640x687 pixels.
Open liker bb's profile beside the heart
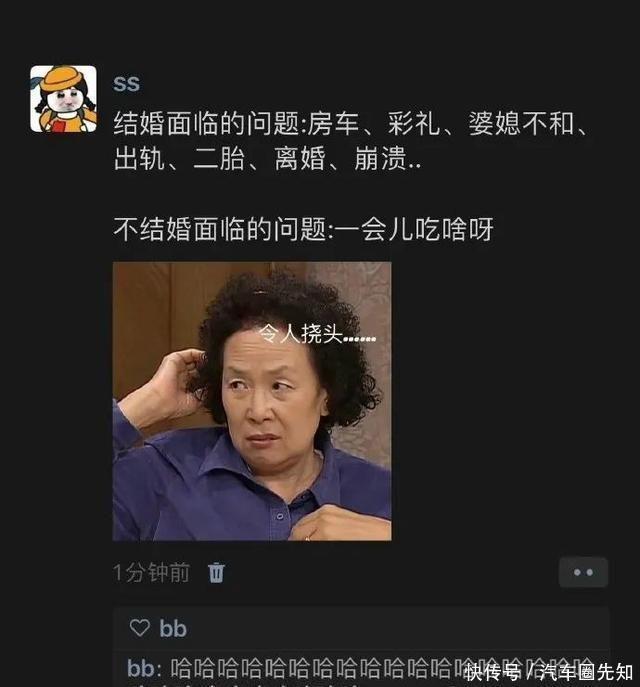coord(173,628)
